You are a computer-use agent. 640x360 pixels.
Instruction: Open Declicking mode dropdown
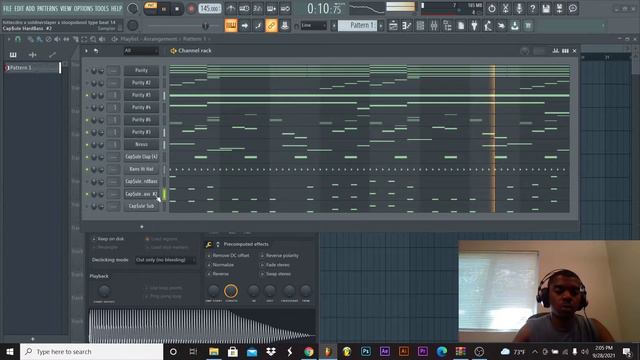165,260
